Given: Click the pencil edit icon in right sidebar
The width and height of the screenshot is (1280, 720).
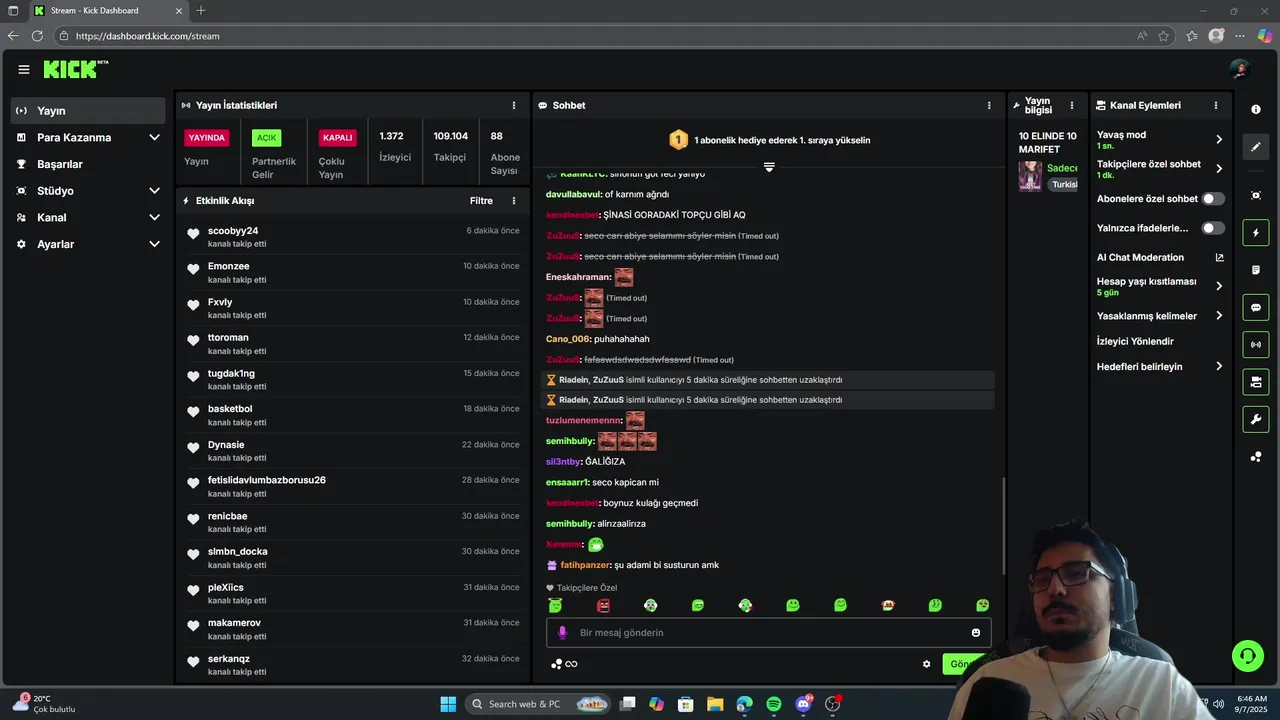Looking at the screenshot, I should [1256, 147].
